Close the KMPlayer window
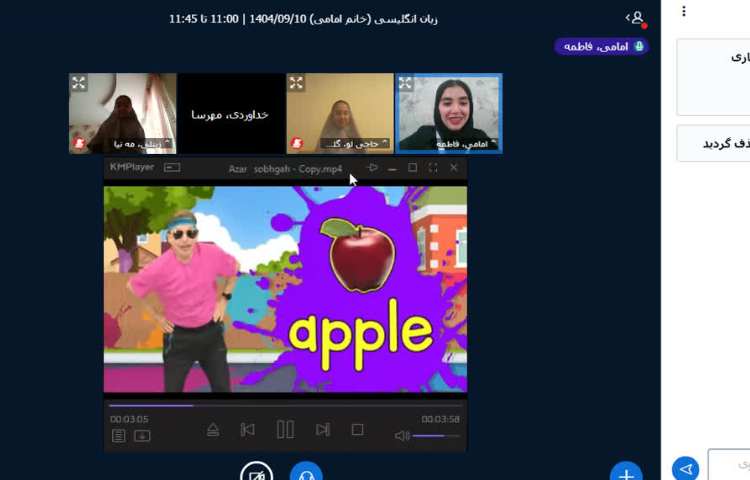The width and height of the screenshot is (750, 480). [453, 167]
